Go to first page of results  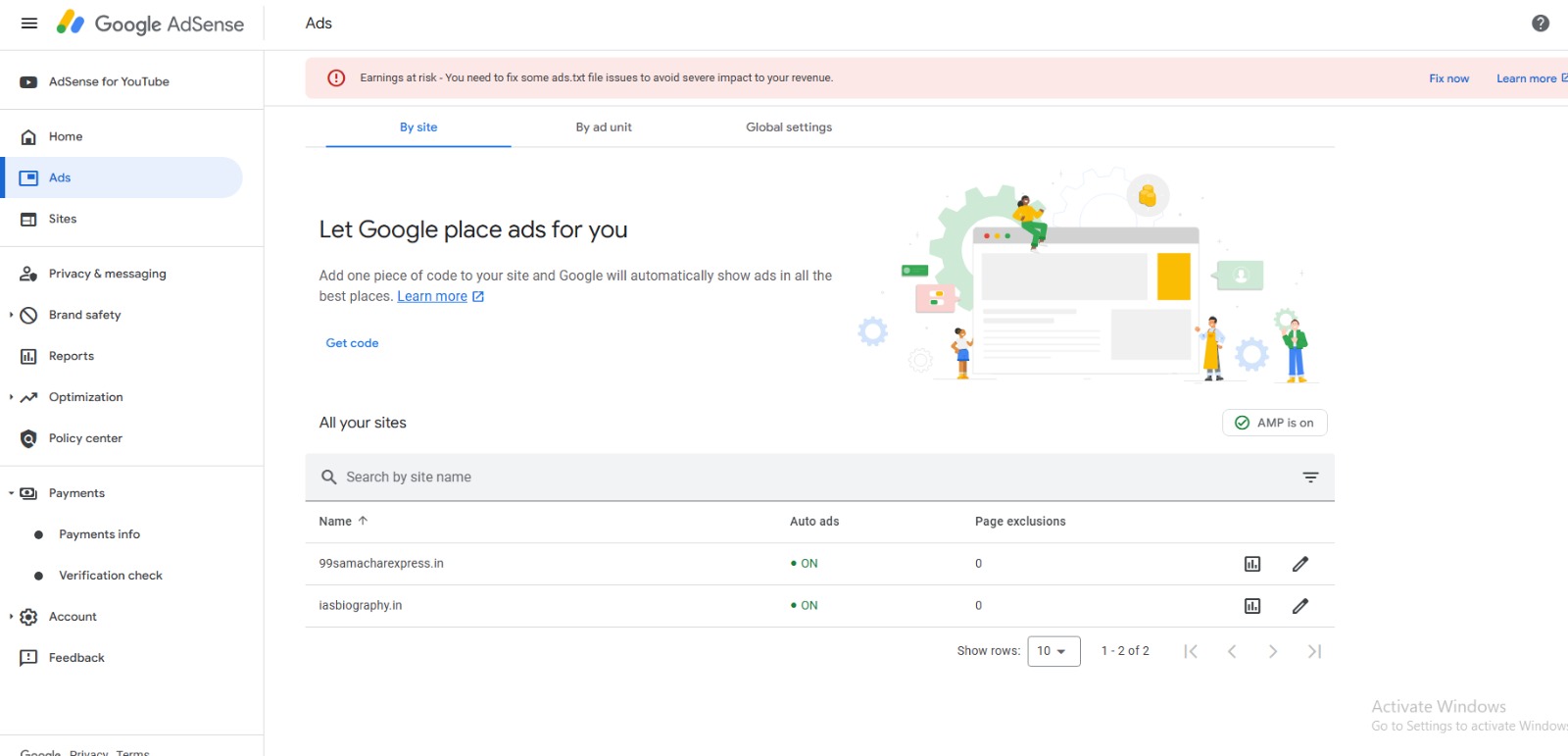[1191, 652]
